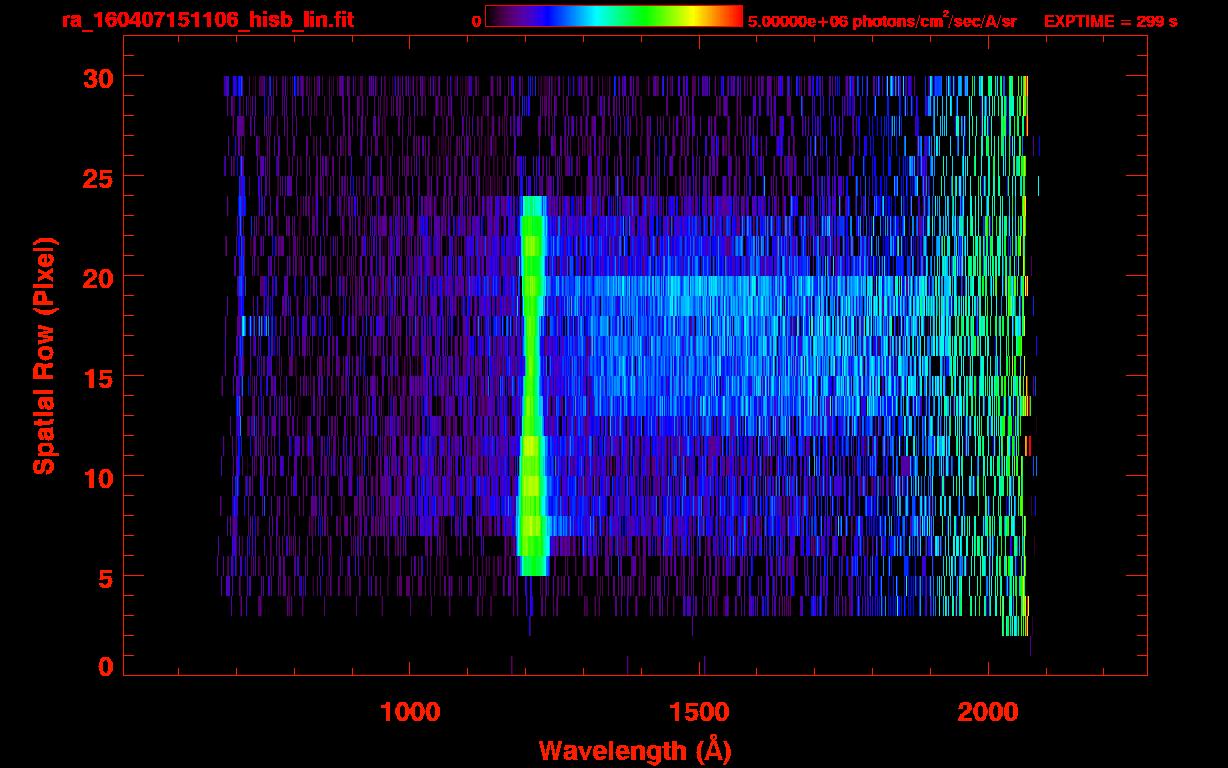The width and height of the screenshot is (1228, 768).
Task: Click the rainbow color scale bar
Action: click(613, 16)
